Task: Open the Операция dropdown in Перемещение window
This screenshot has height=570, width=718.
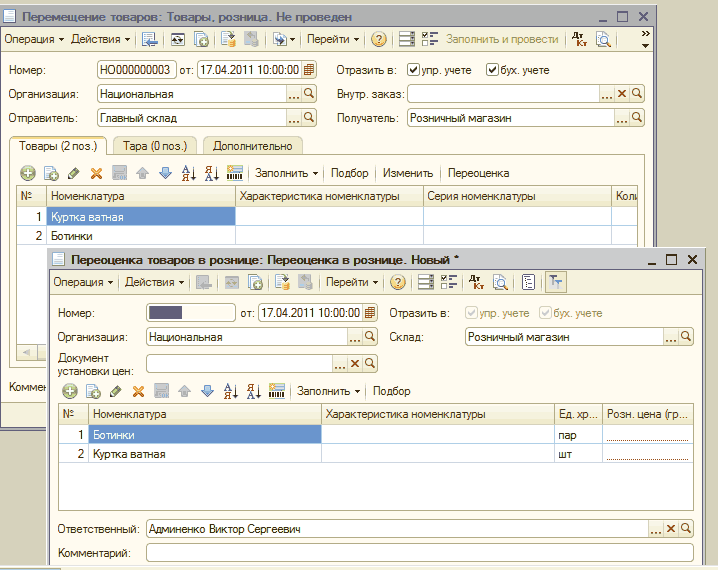Action: click(x=34, y=39)
